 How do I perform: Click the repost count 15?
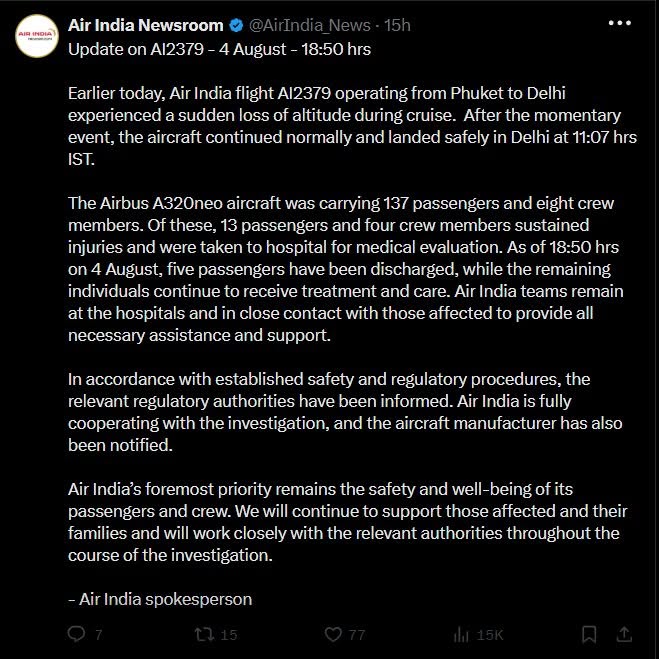pyautogui.click(x=229, y=635)
